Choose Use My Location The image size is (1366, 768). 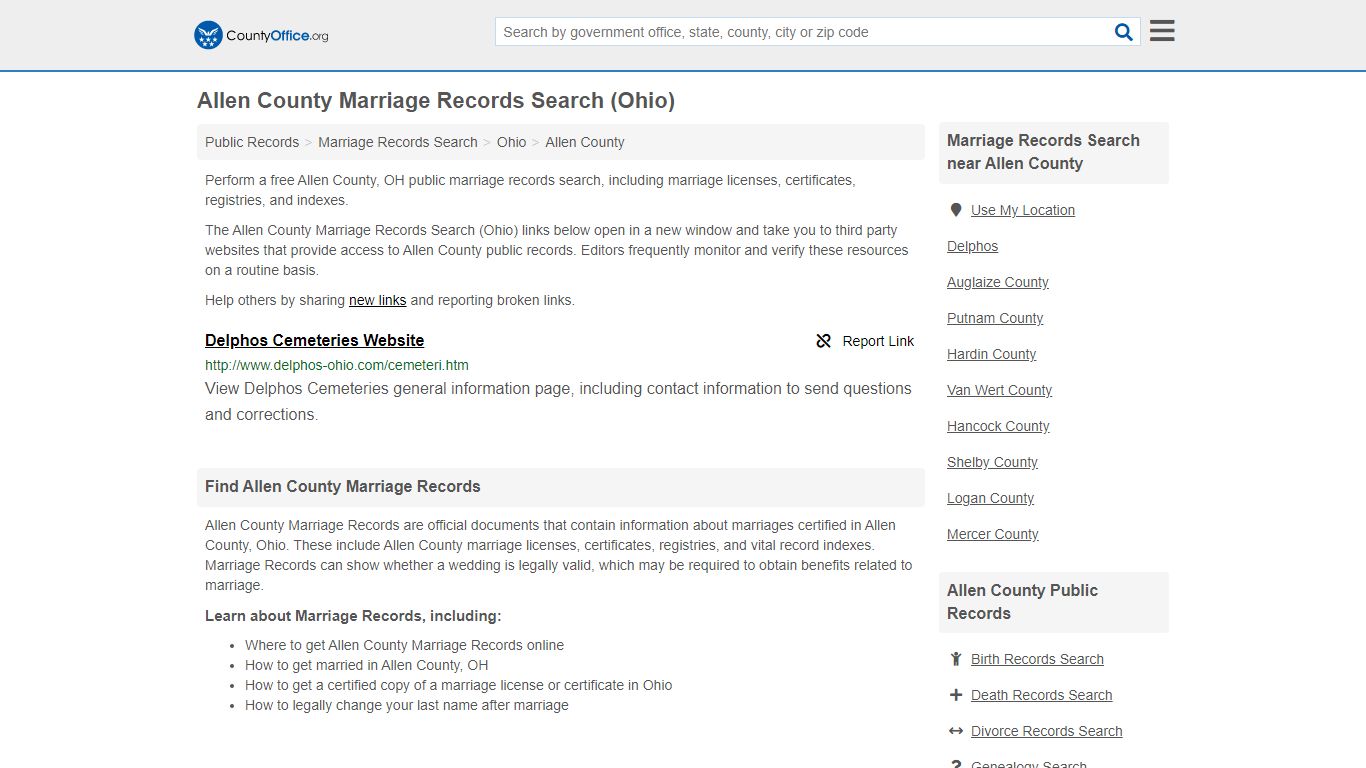pos(1023,210)
